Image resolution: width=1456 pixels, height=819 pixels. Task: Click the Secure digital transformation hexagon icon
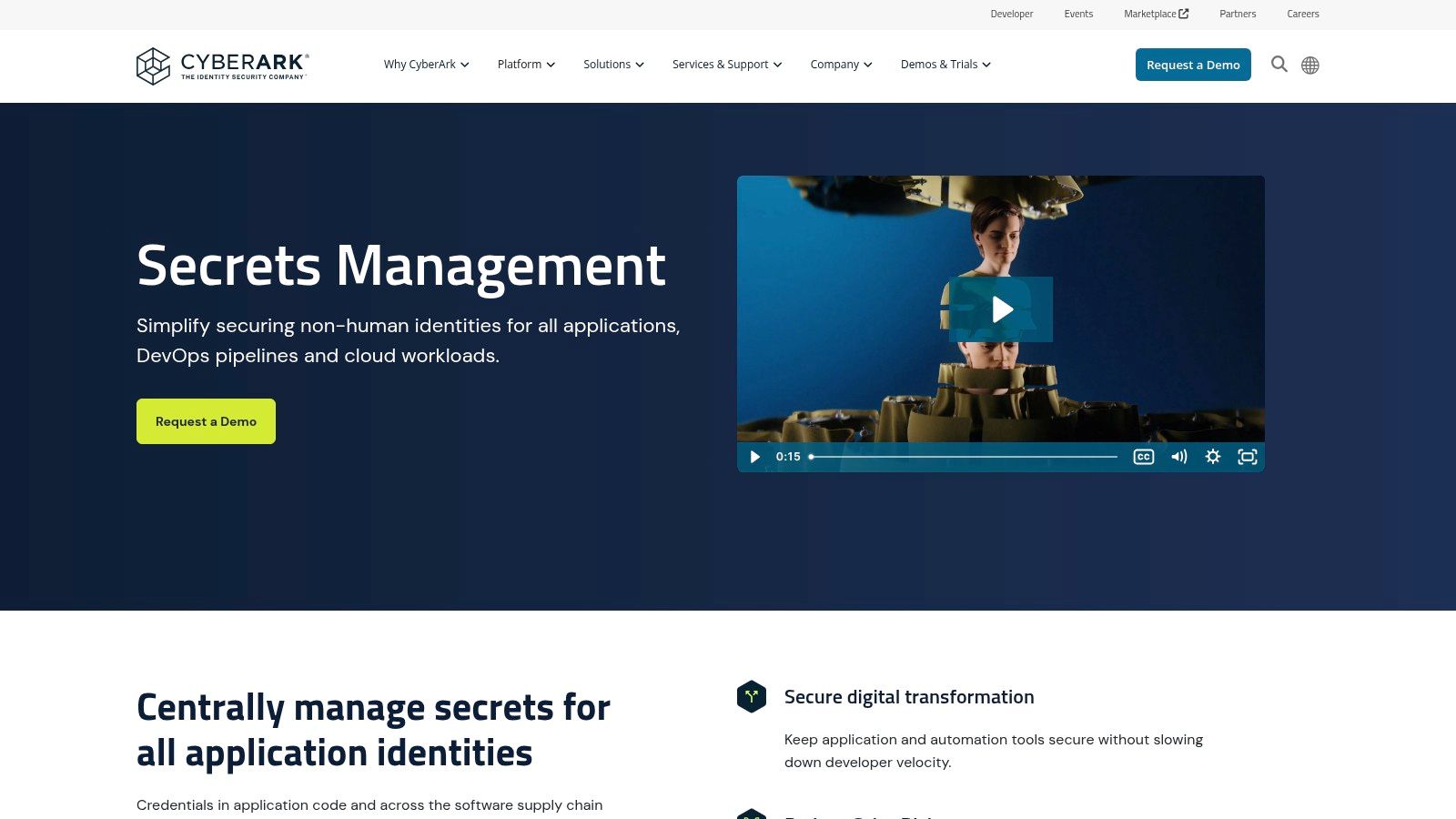point(751,696)
